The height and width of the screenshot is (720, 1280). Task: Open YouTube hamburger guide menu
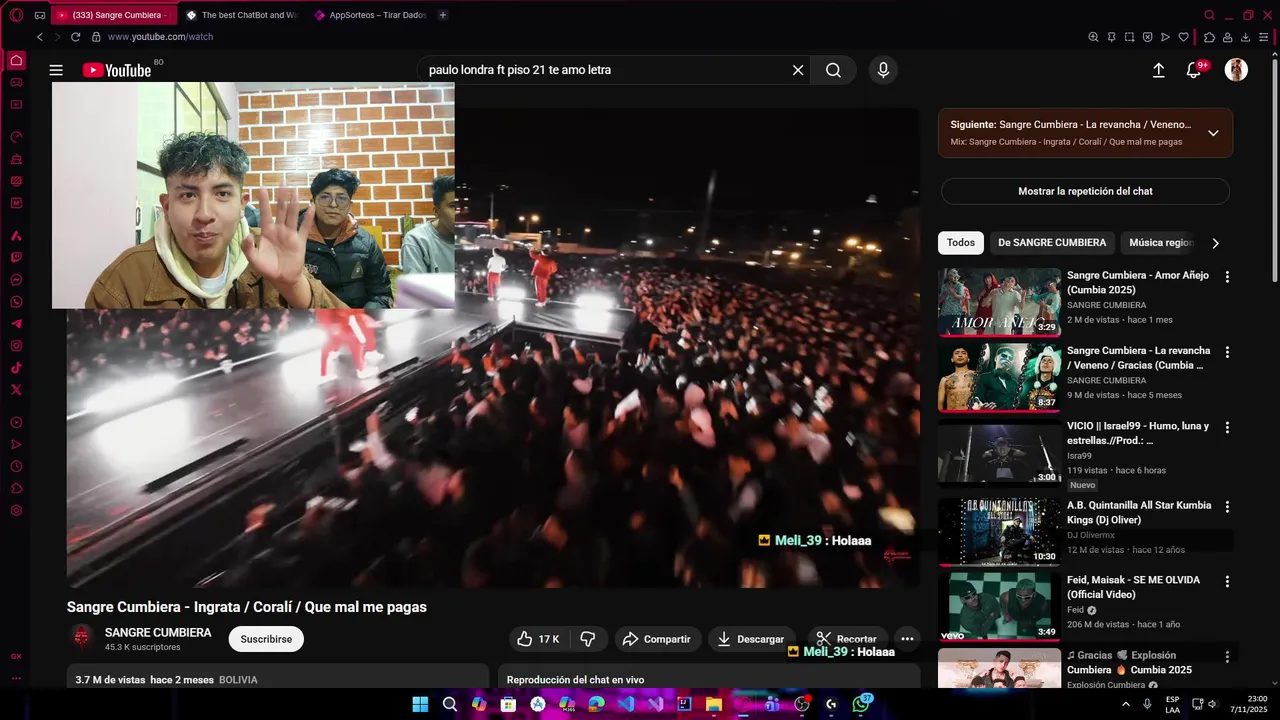tap(56, 70)
